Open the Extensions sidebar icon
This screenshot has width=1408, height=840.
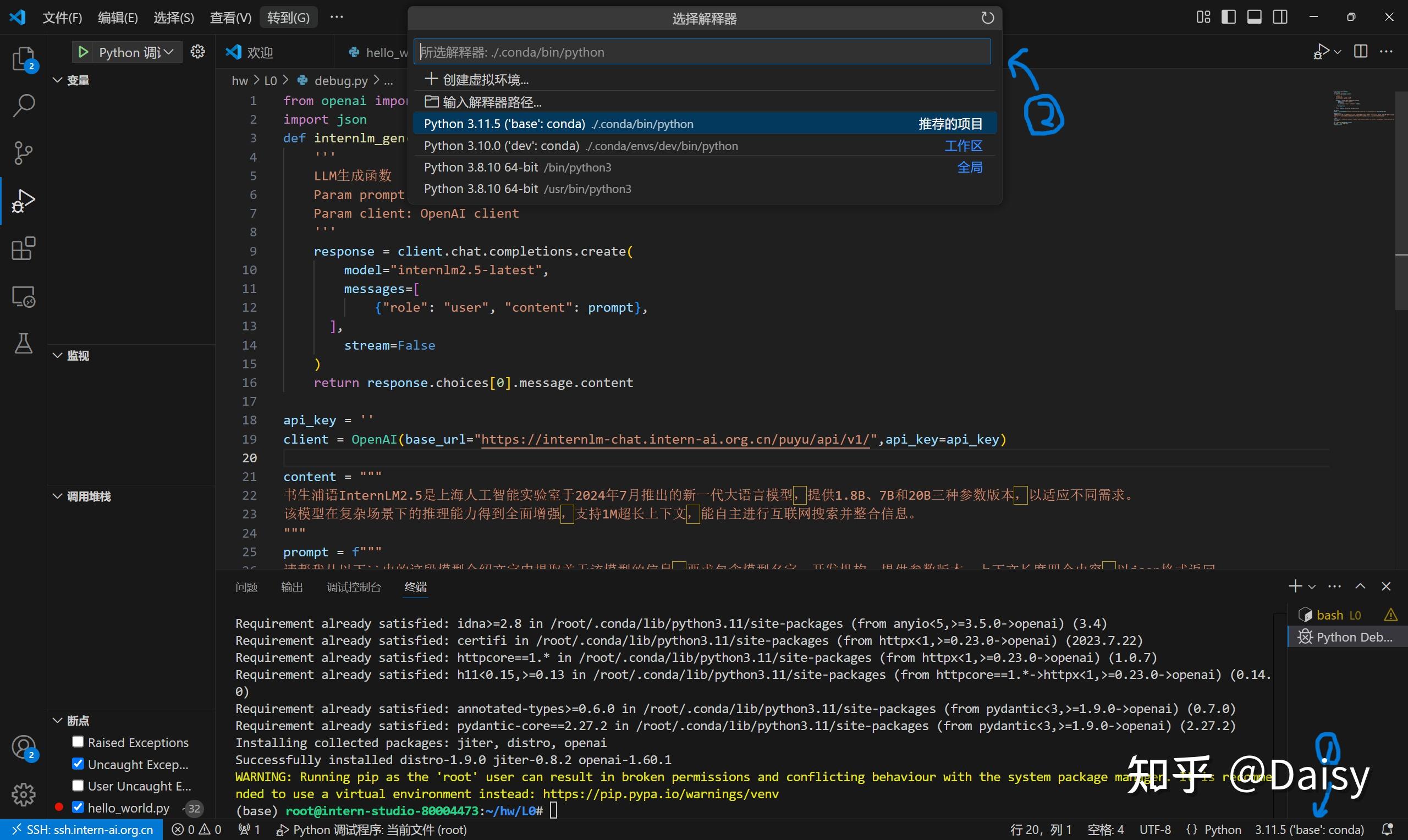tap(23, 248)
